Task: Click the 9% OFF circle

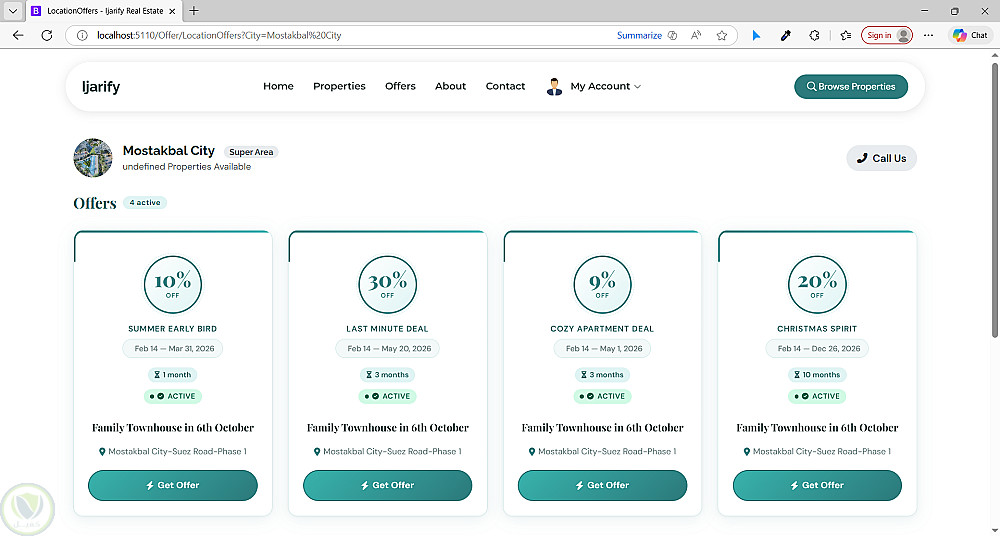Action: point(602,284)
